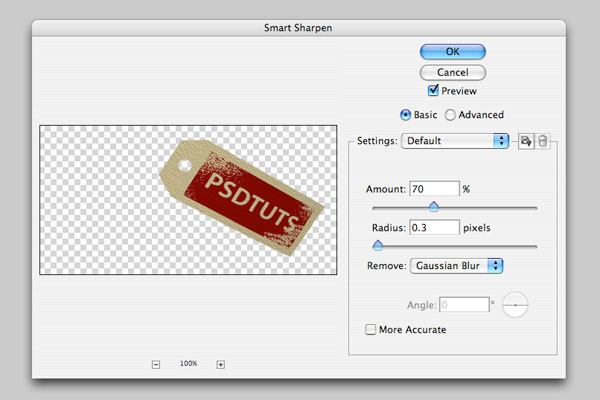The height and width of the screenshot is (400, 600).
Task: Click the Amount slider handle
Action: tap(434, 207)
